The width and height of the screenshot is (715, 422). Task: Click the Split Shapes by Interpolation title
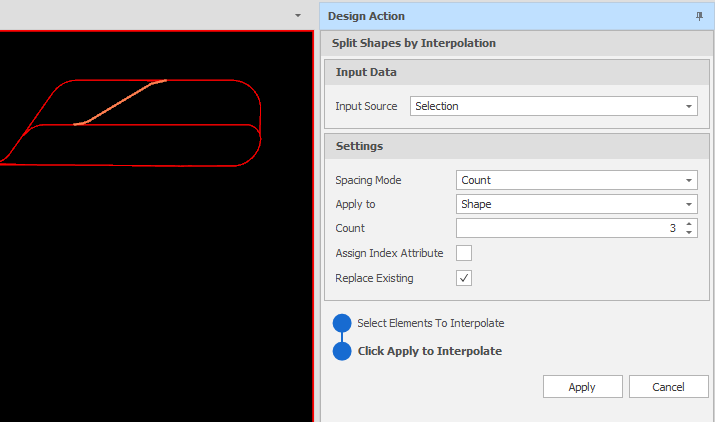coord(414,43)
